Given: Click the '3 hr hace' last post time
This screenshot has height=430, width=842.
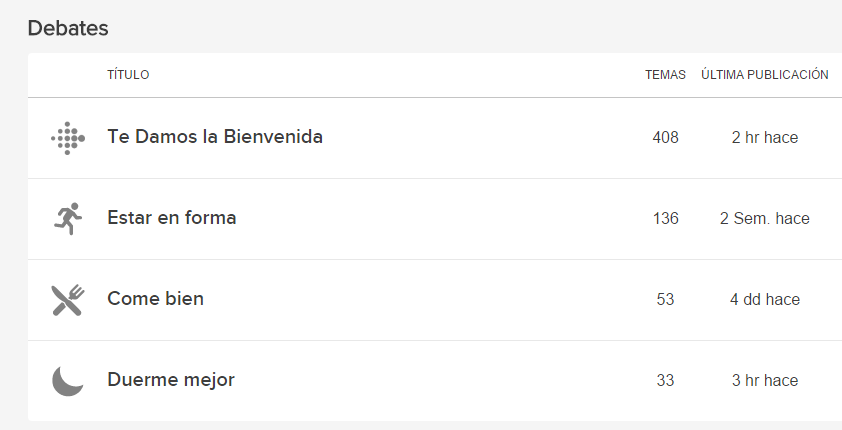Looking at the screenshot, I should 765,381.
